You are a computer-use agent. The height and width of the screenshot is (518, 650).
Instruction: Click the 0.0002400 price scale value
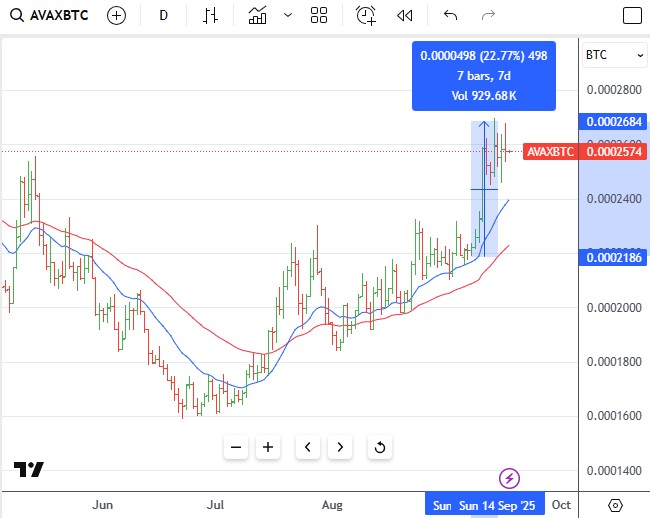pyautogui.click(x=614, y=198)
